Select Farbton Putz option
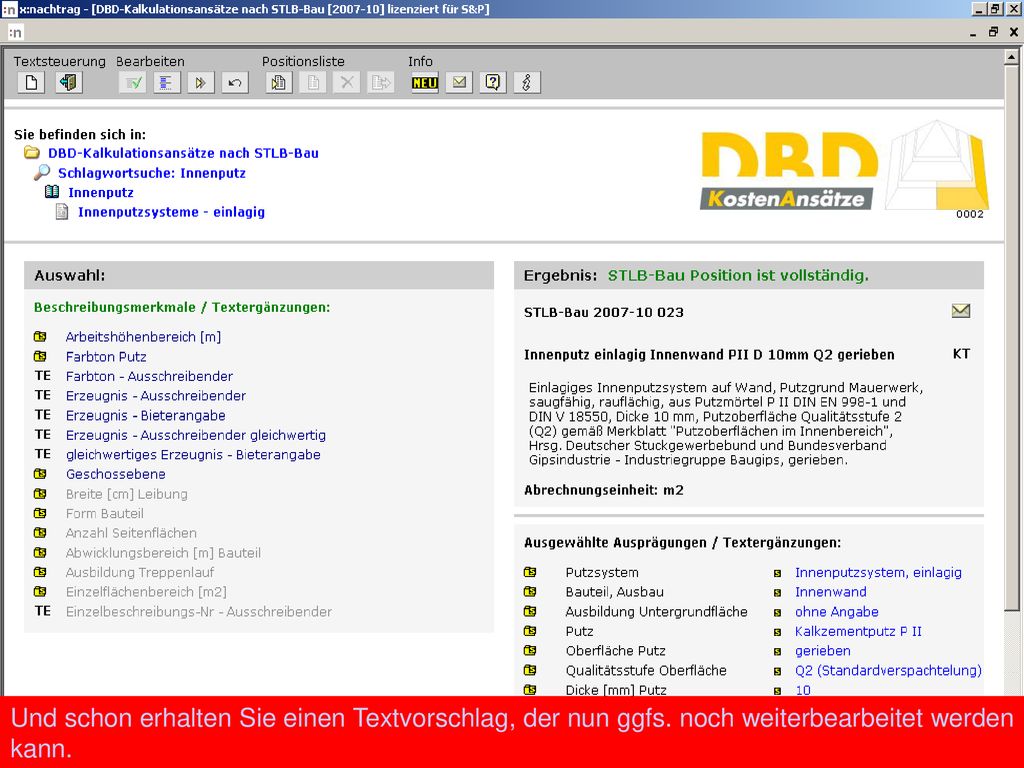Image resolution: width=1024 pixels, height=768 pixels. point(106,357)
